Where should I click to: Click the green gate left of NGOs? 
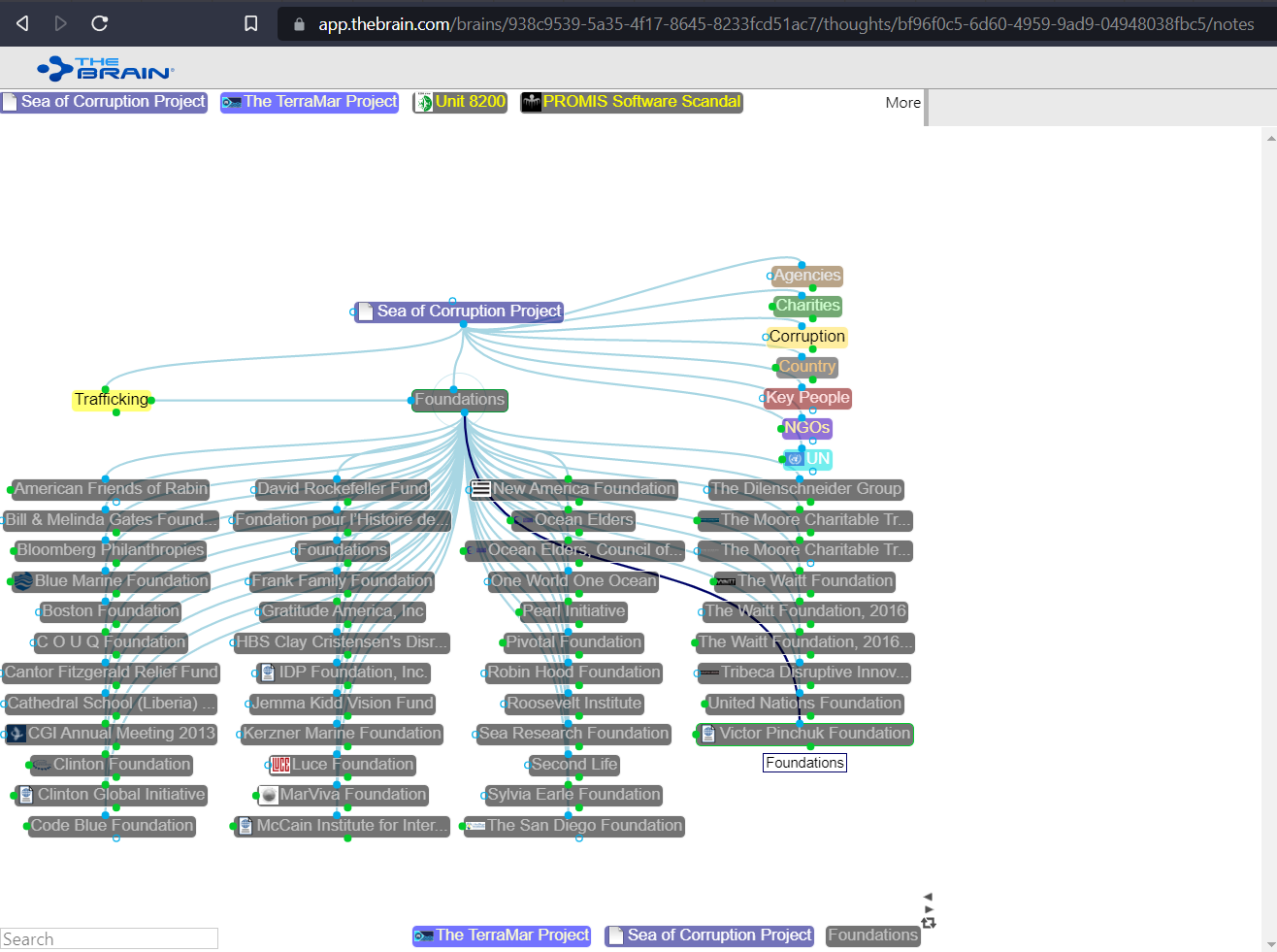click(781, 428)
